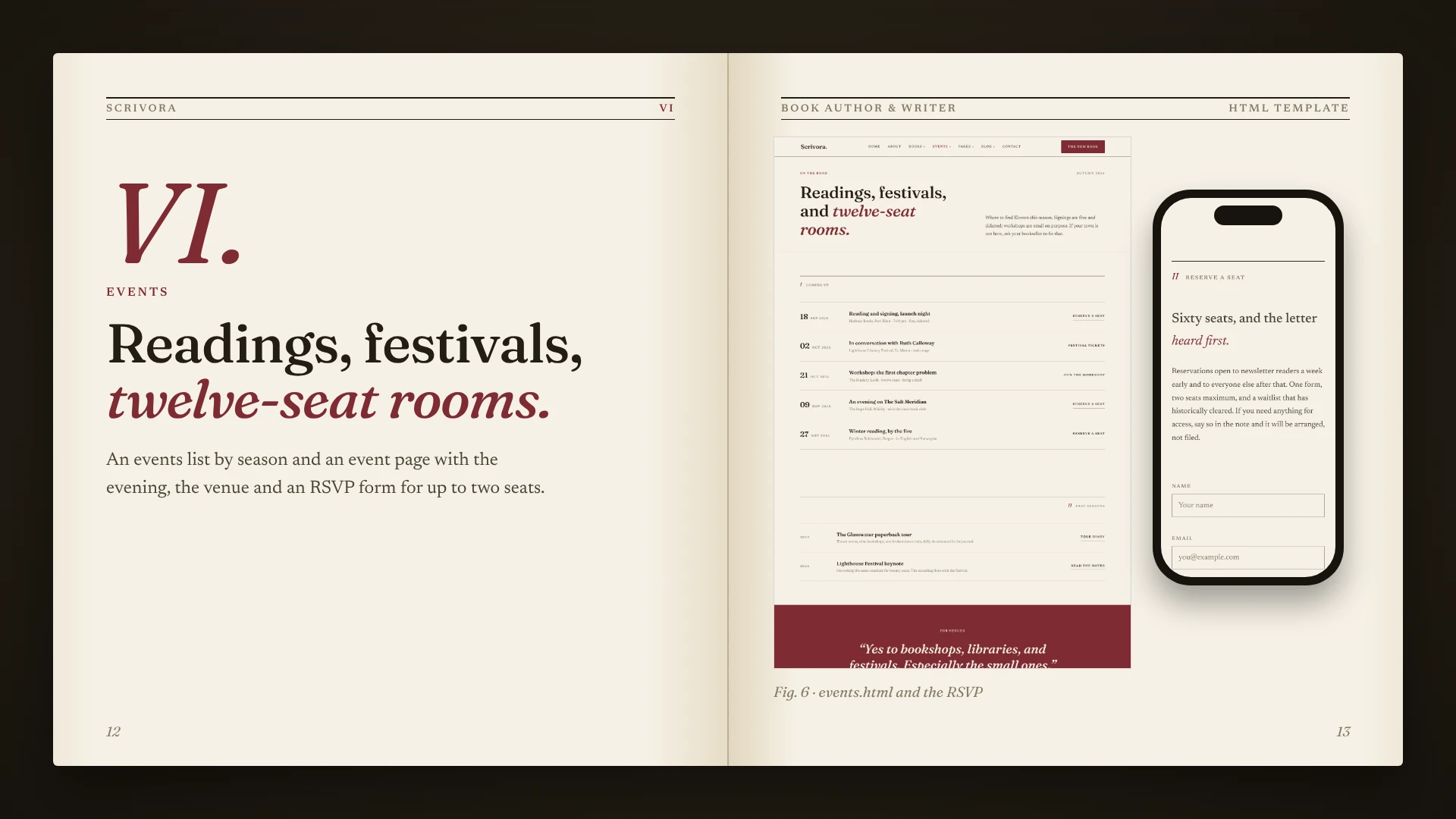
Task: Click the red EVENTS section label
Action: tap(137, 292)
